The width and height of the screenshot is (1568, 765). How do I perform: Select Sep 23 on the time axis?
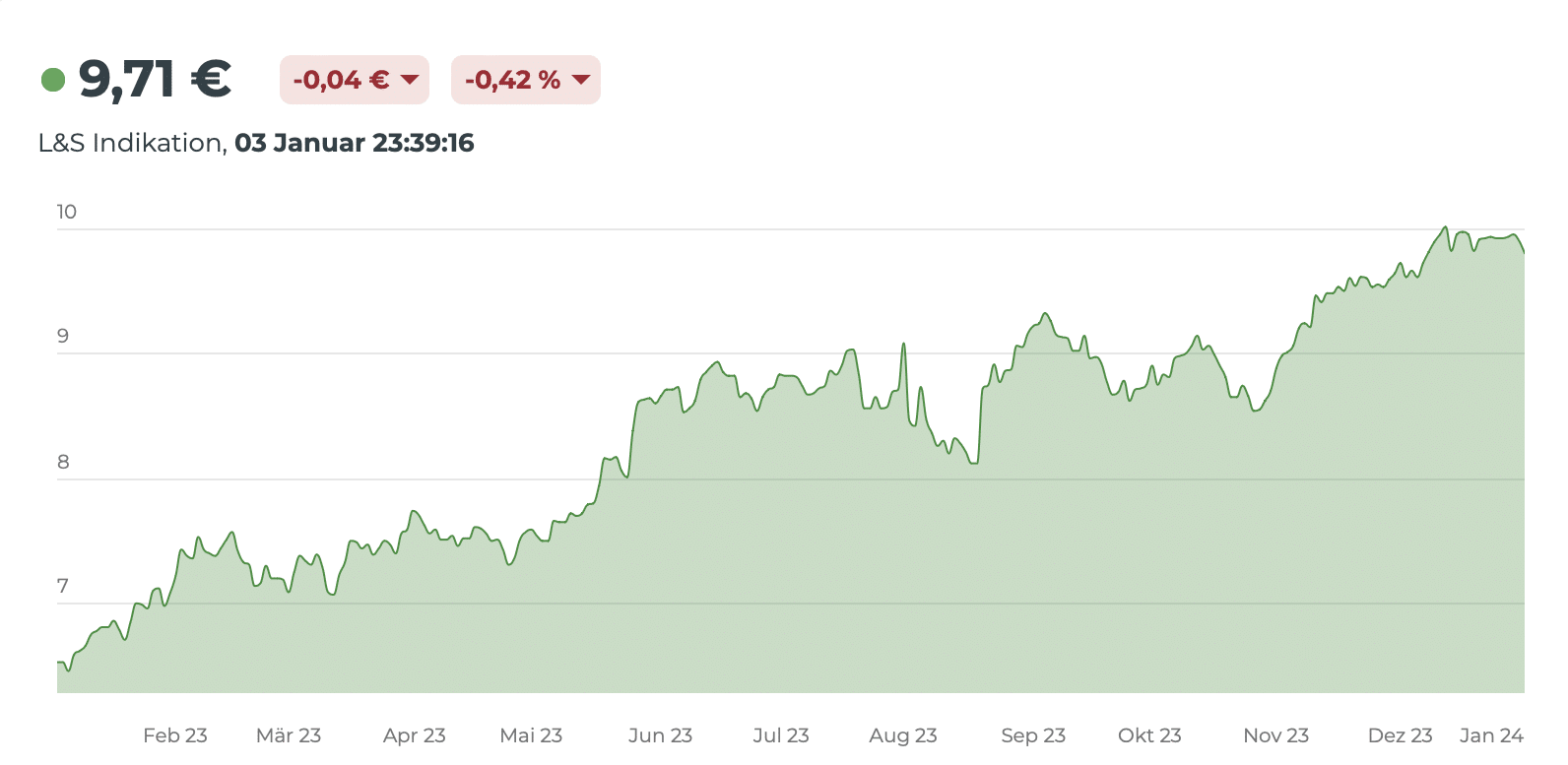tap(1033, 735)
